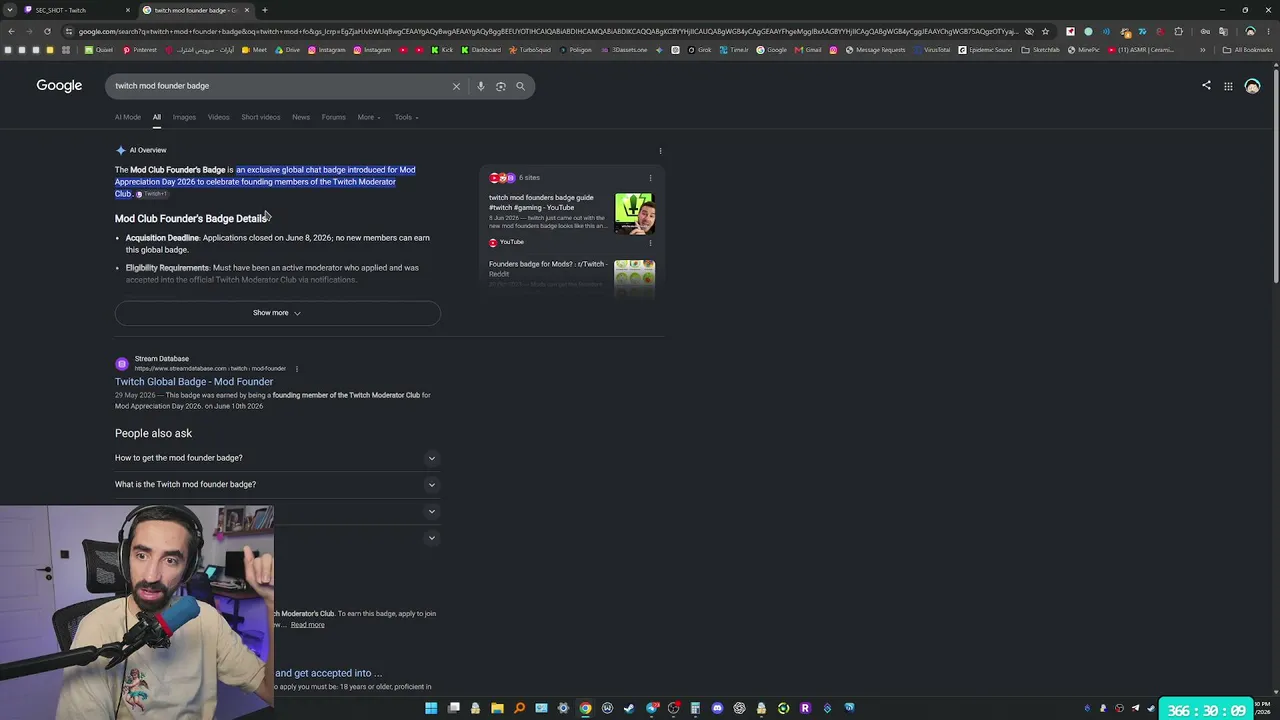Image resolution: width=1280 pixels, height=720 pixels.
Task: Open the Gmail bookmark
Action: (808, 50)
